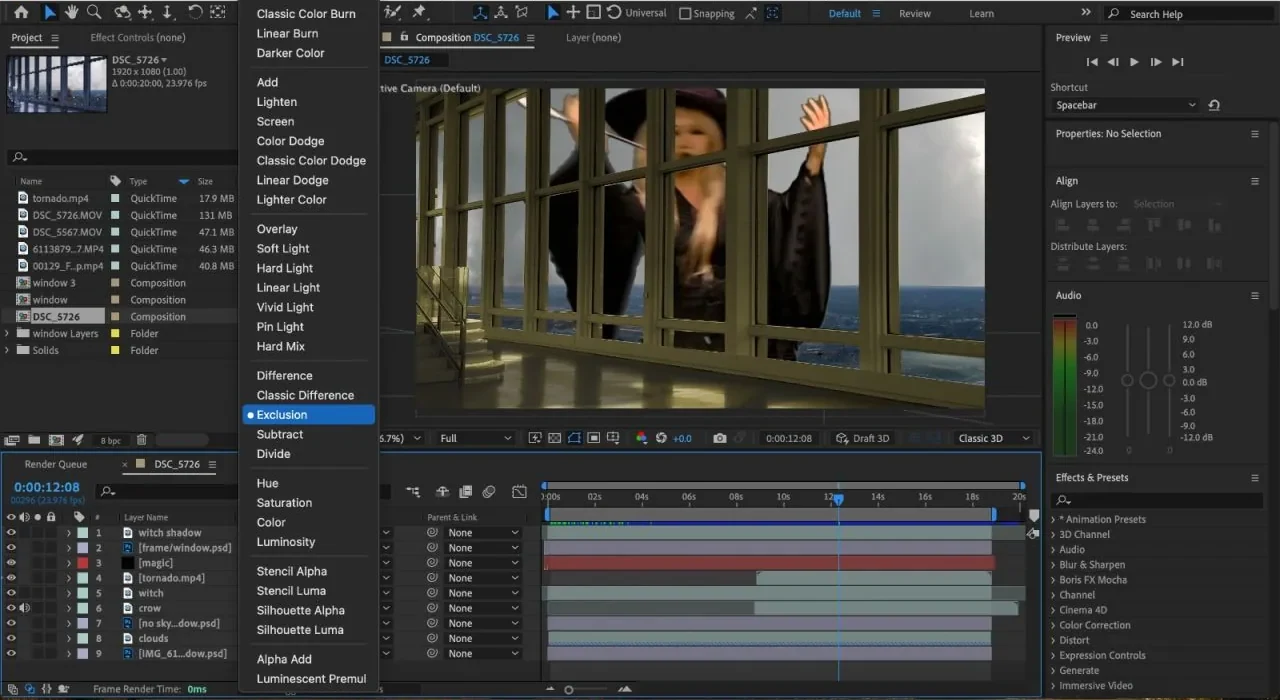Select the Hand tool
The height and width of the screenshot is (700, 1280).
[72, 12]
